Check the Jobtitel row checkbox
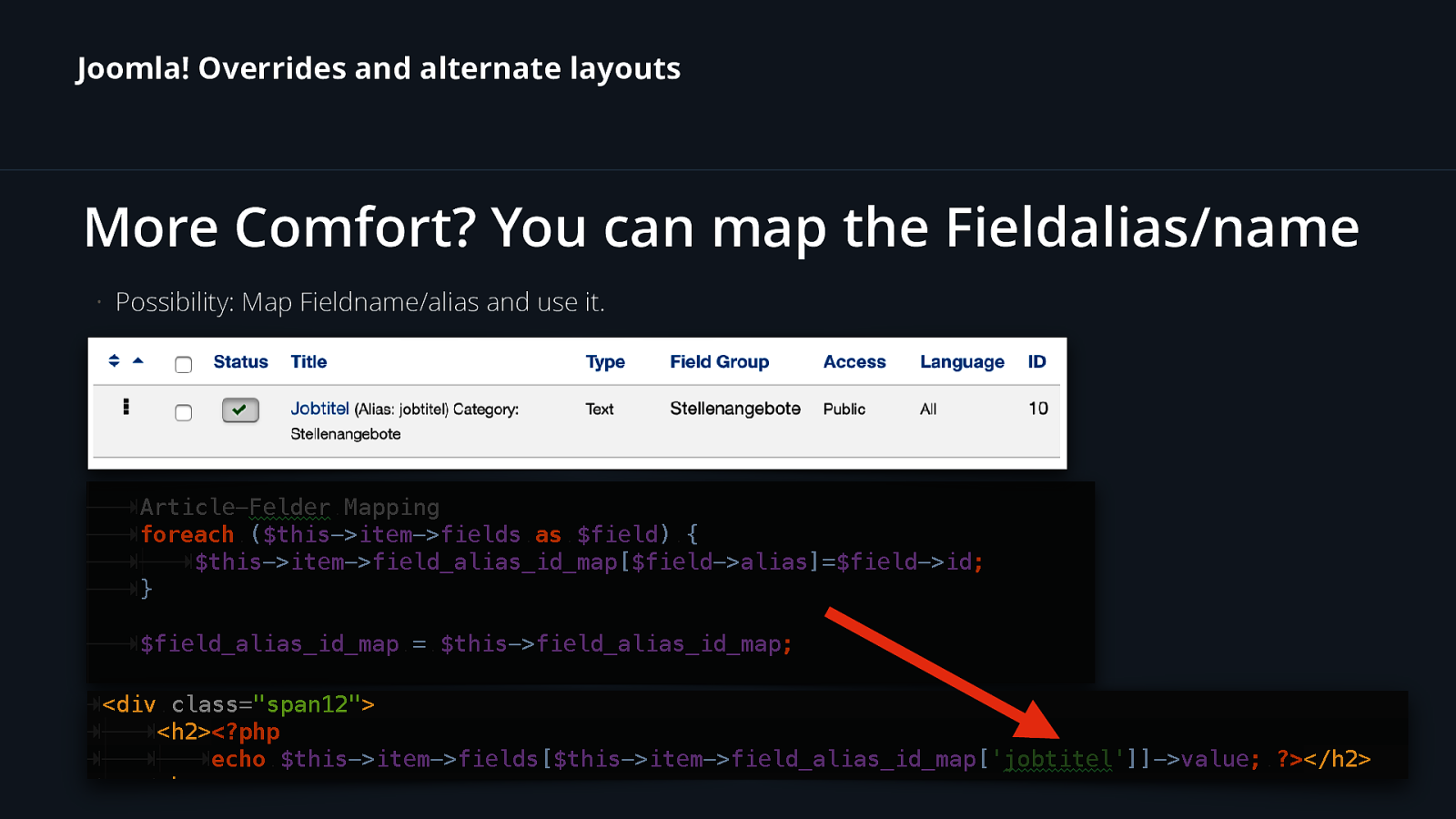1456x819 pixels. [184, 412]
